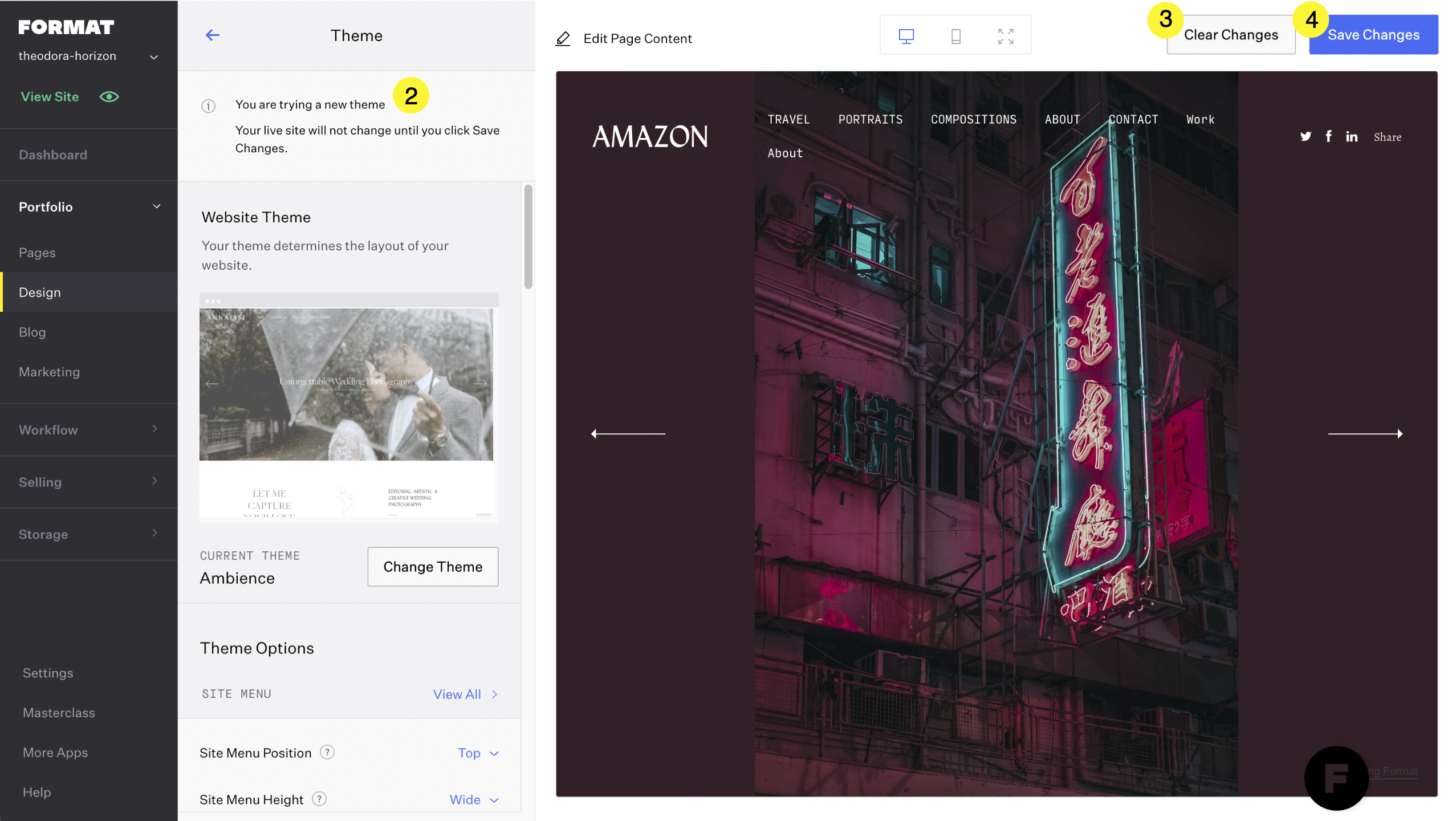
Task: Click the next slide arrow in preview
Action: point(1365,434)
